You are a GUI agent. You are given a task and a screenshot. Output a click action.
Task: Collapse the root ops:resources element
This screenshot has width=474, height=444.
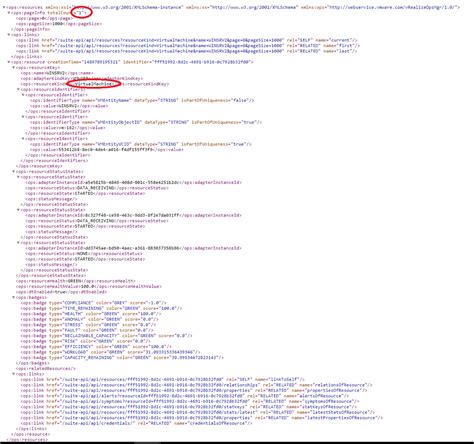click(x=4, y=7)
